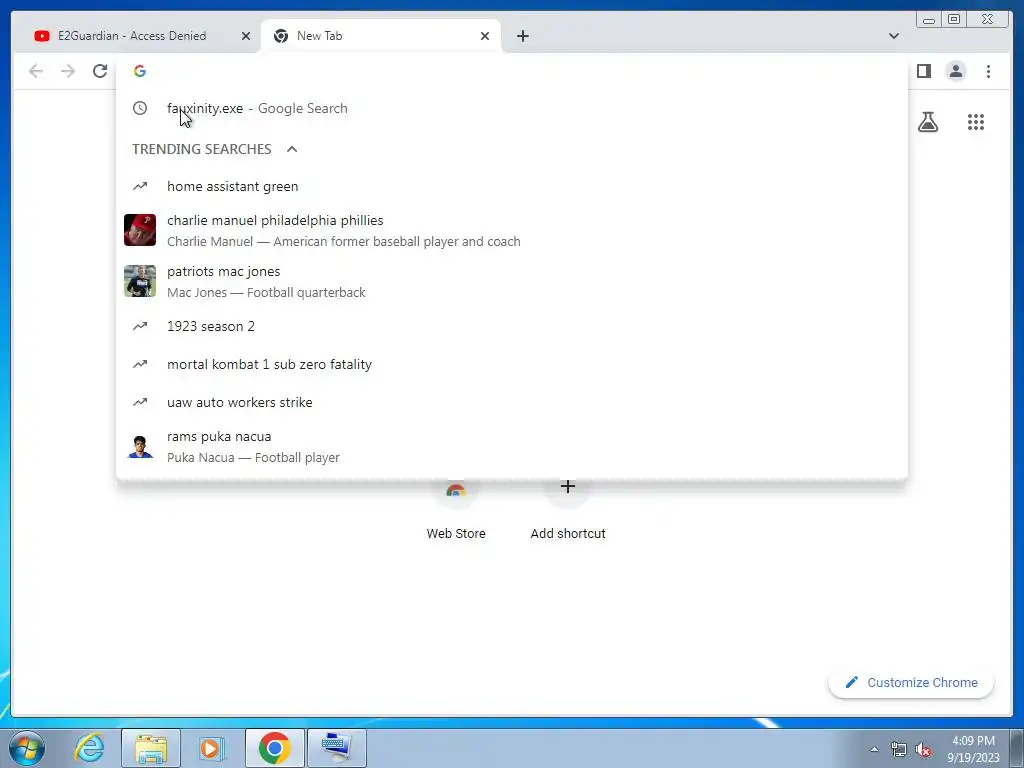The height and width of the screenshot is (768, 1024).
Task: Select 'charlie manuel philadelphia phillies' suggestion
Action: 512,231
